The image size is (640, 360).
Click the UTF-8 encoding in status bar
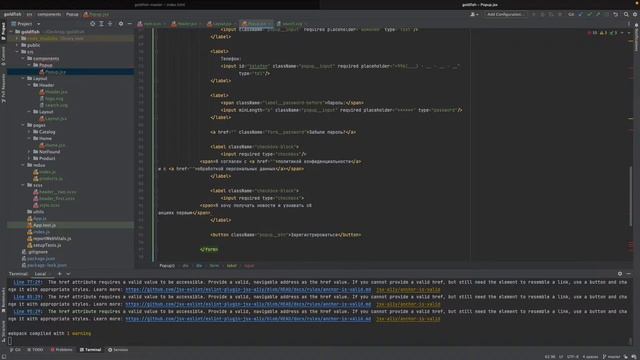click(573, 357)
